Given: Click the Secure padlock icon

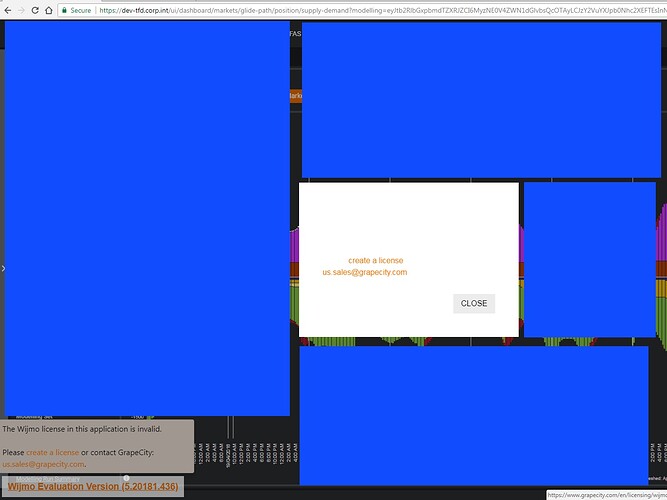Looking at the screenshot, I should click(64, 10).
